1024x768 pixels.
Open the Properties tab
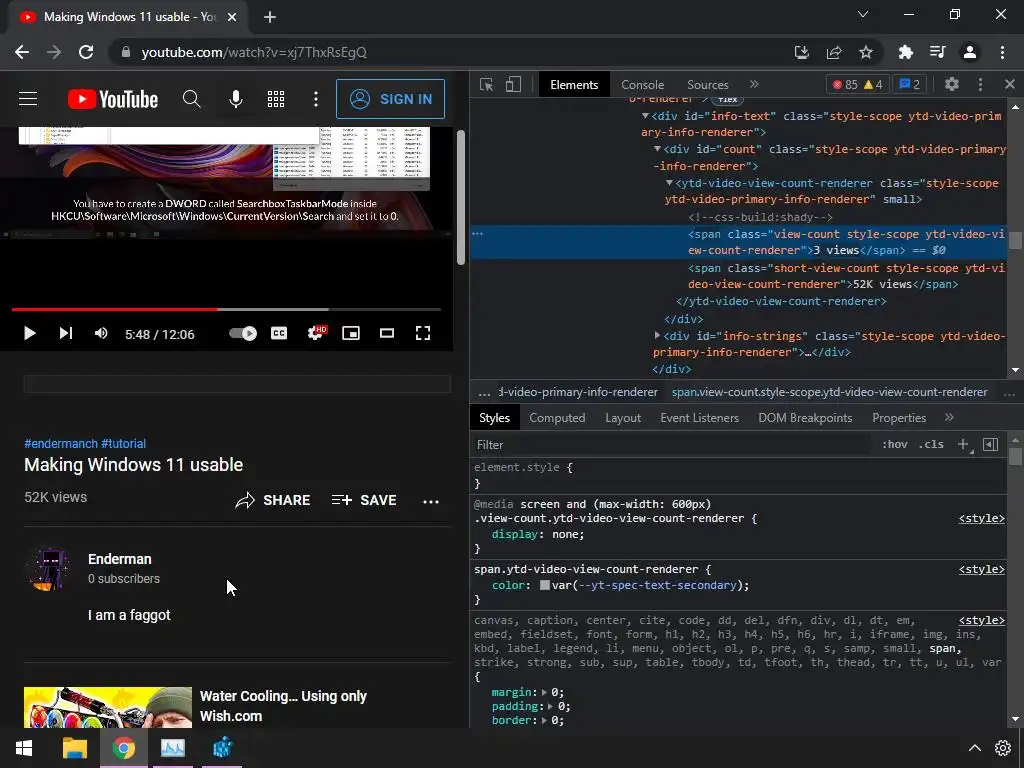[x=899, y=418]
